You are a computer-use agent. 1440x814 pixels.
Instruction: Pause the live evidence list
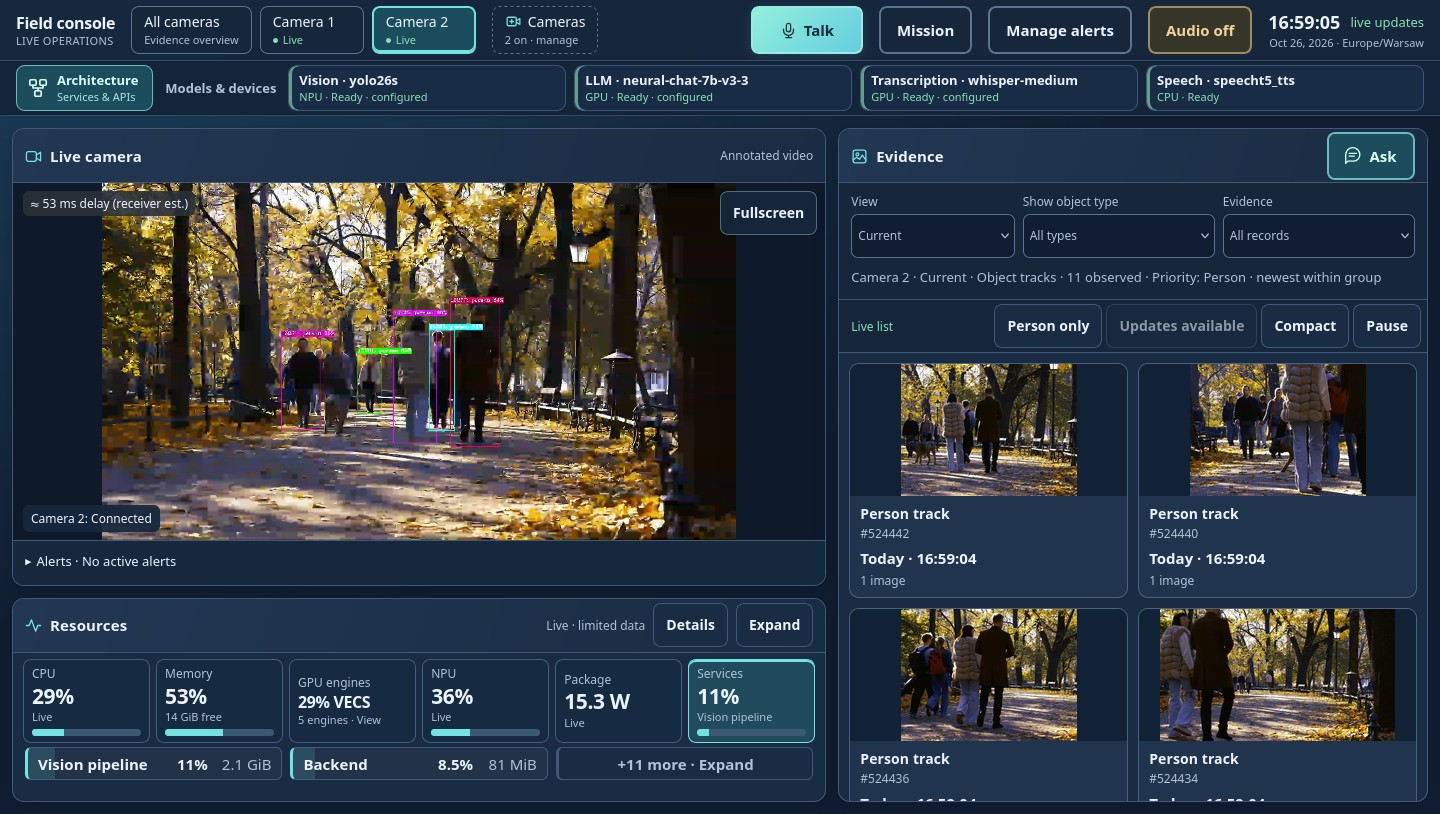pyautogui.click(x=1386, y=326)
